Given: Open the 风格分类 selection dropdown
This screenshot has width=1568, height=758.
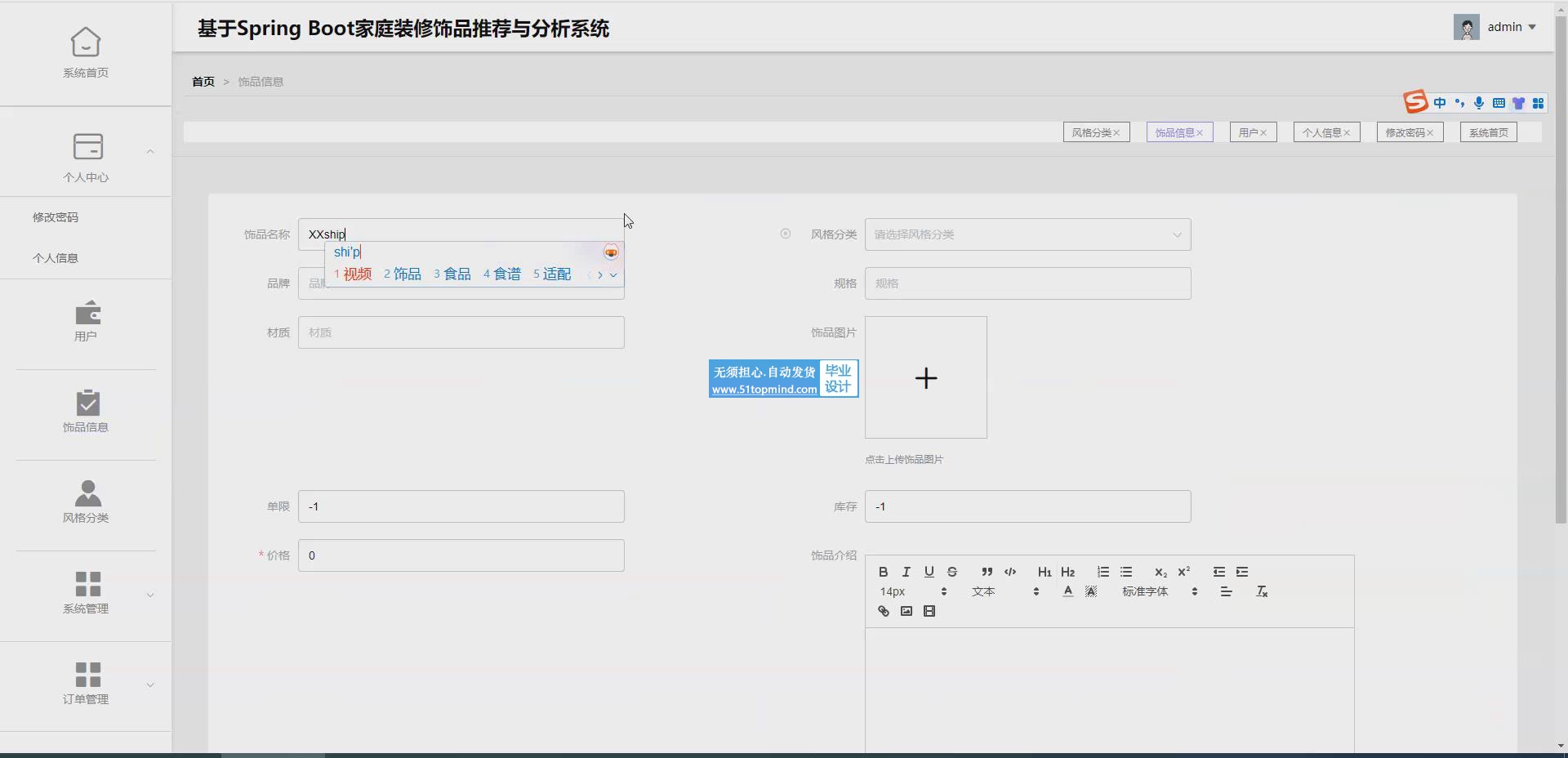Looking at the screenshot, I should 1027,234.
